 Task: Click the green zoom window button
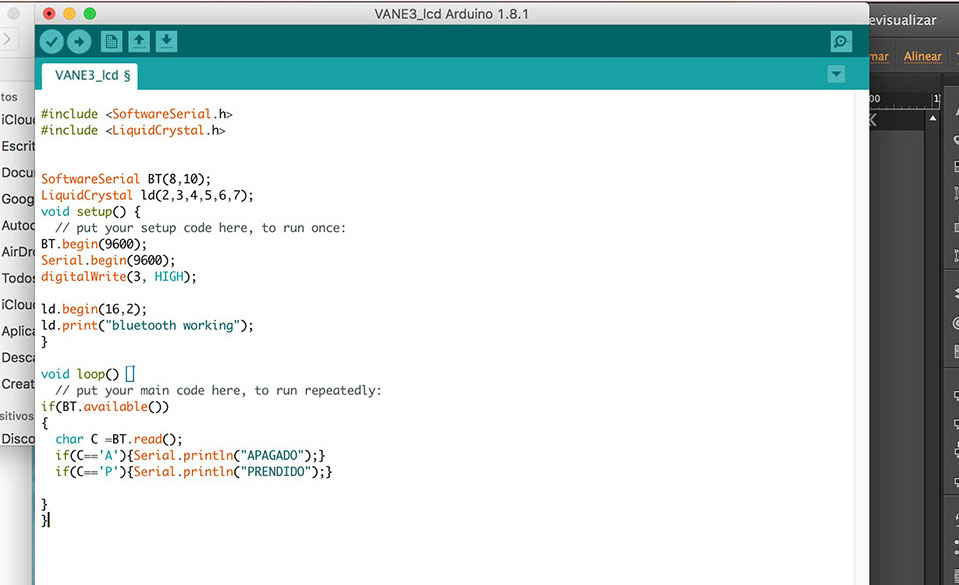click(89, 14)
